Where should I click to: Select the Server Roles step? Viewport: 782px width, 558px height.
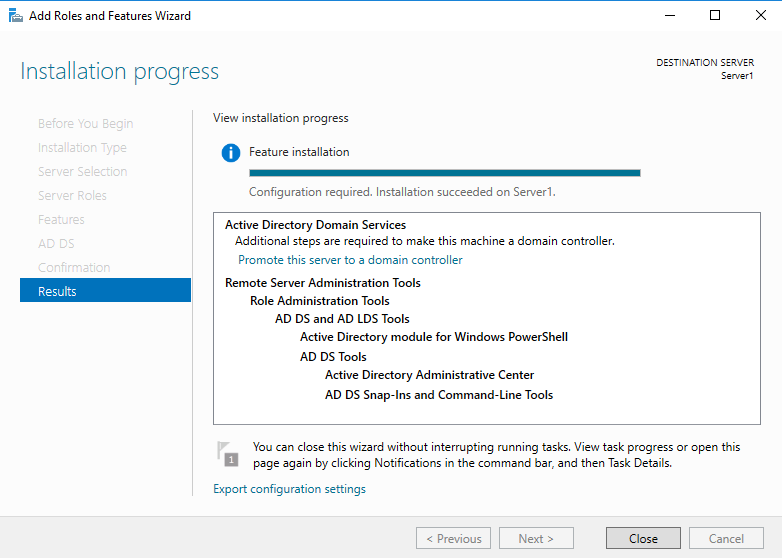[x=72, y=195]
